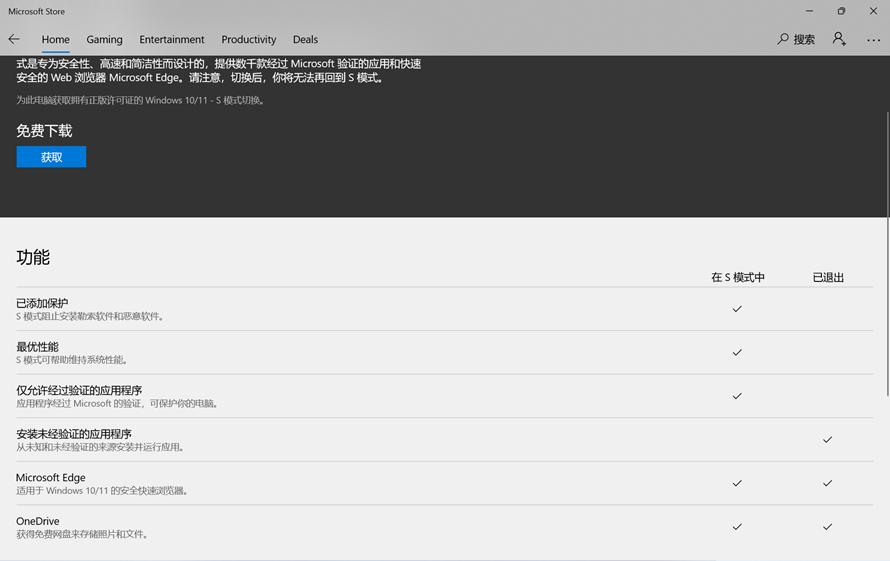Click the Windows 10/11 S 模式切换 license note

click(141, 101)
